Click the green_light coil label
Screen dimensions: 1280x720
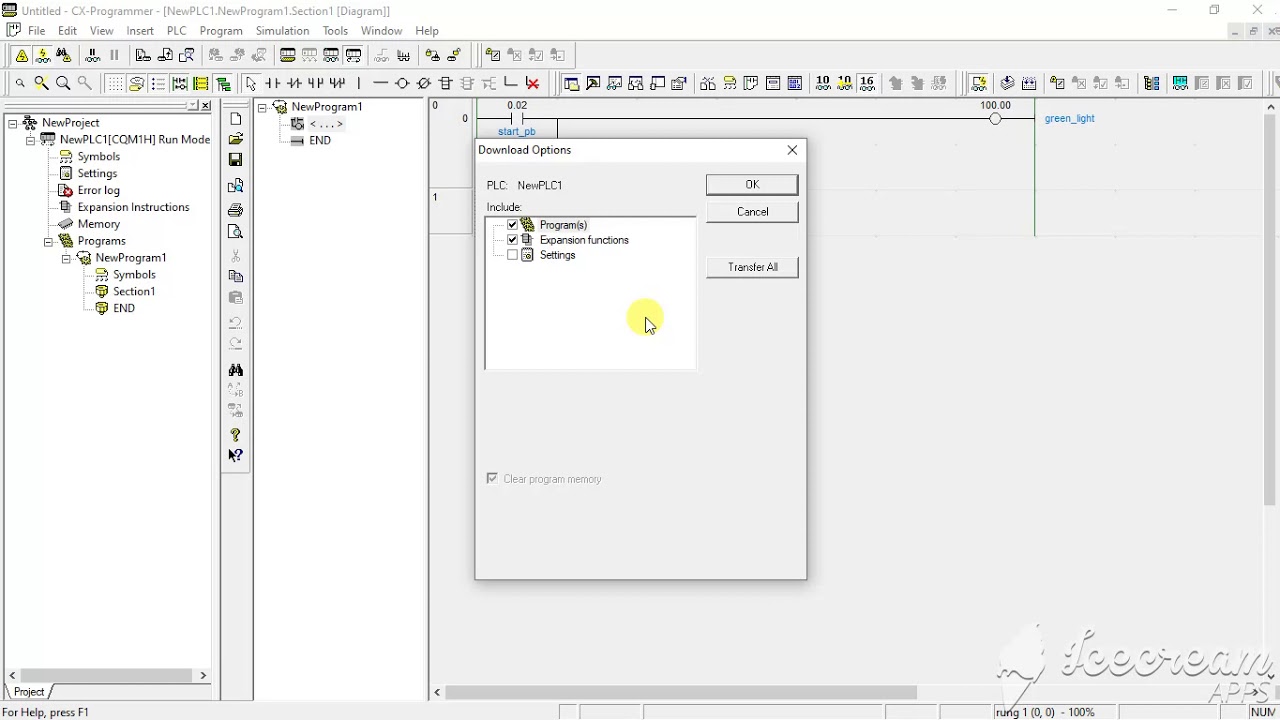click(1070, 118)
